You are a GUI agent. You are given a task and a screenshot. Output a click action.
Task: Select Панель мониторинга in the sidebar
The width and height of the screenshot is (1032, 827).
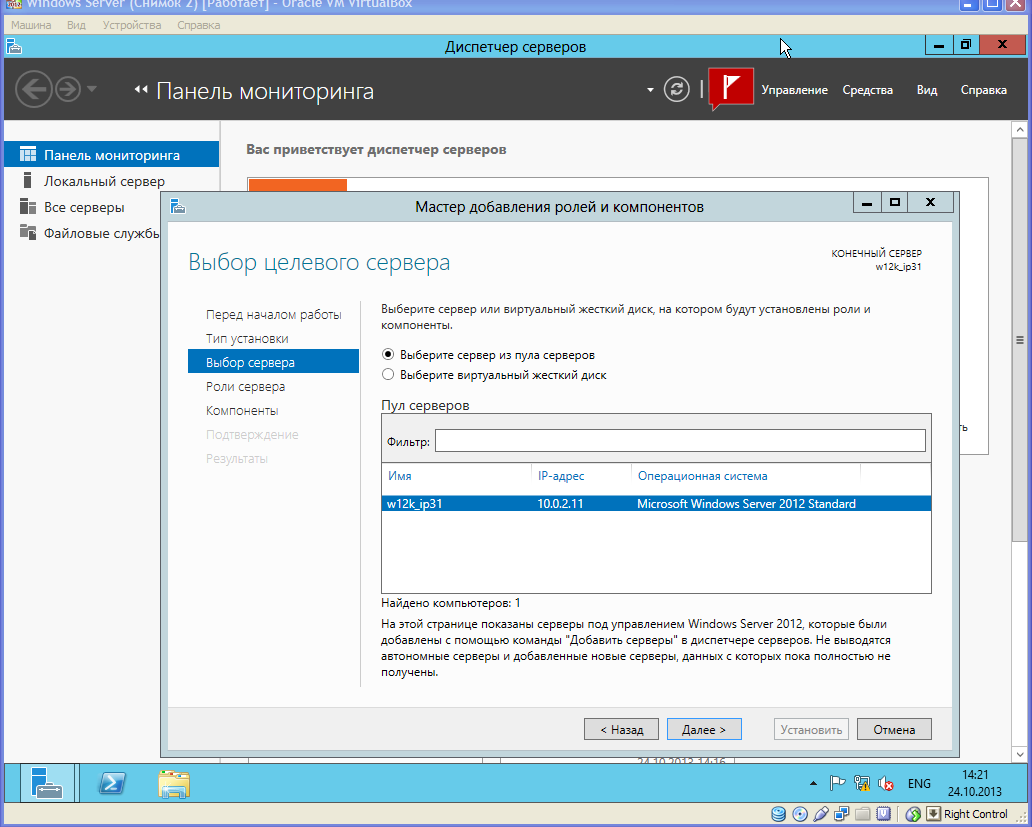tap(111, 155)
